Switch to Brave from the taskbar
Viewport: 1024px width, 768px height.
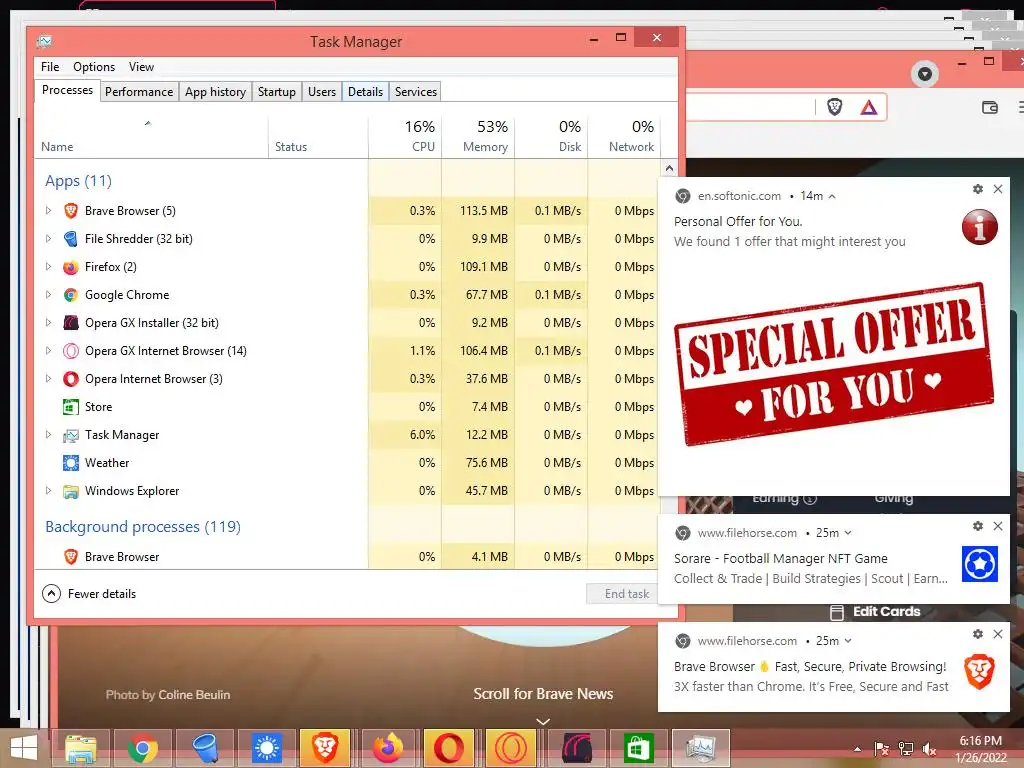(x=325, y=748)
